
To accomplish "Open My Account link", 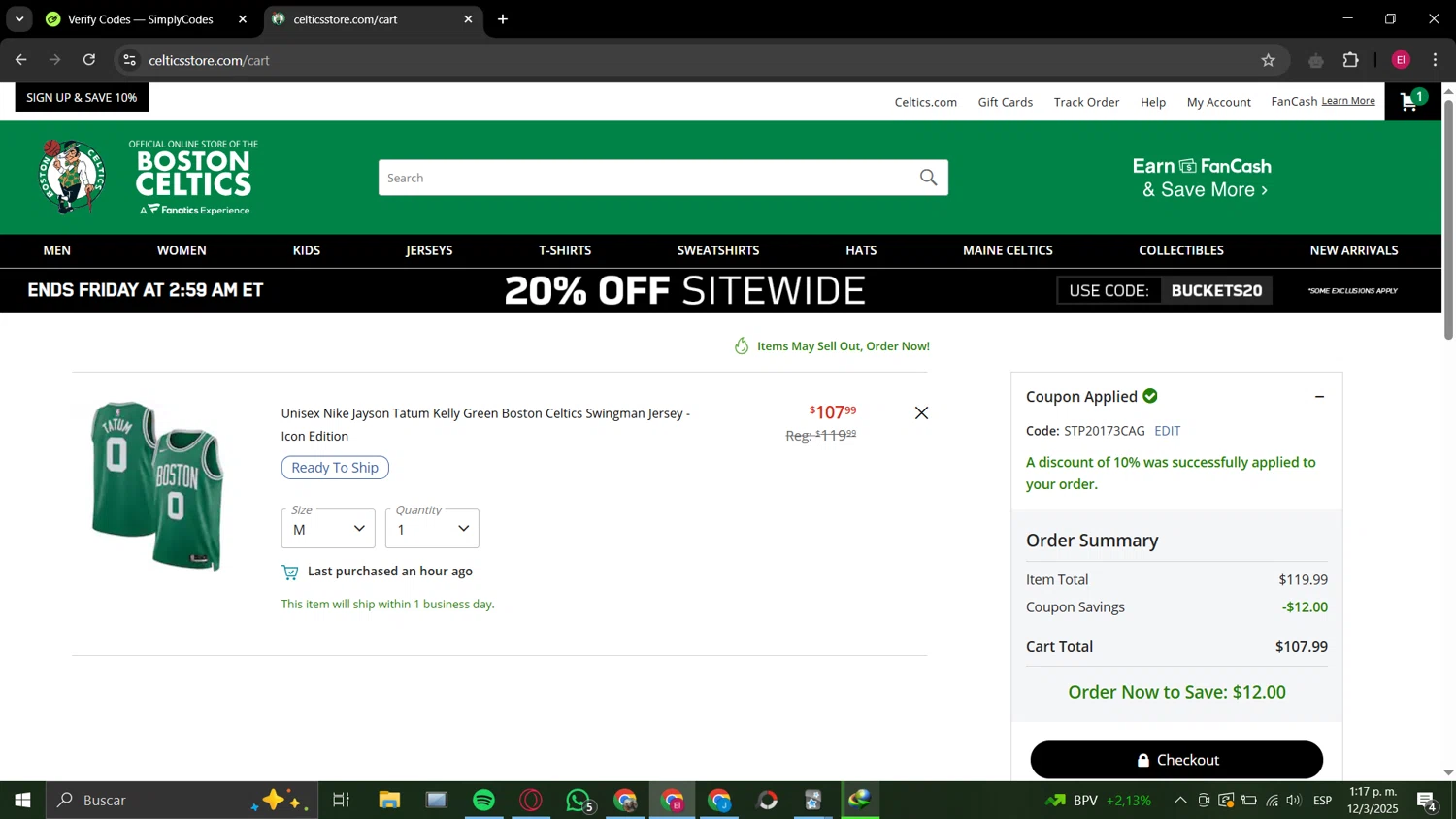I will pyautogui.click(x=1218, y=102).
